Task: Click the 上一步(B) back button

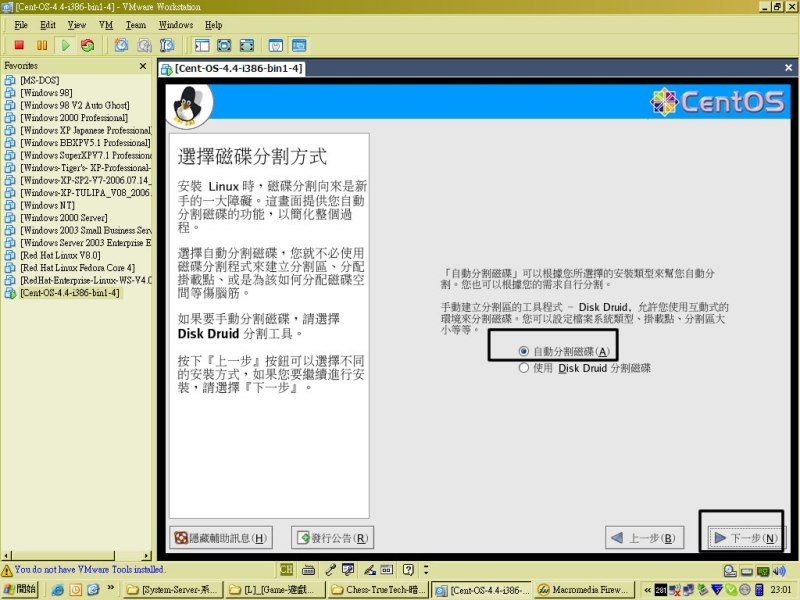Action: pyautogui.click(x=644, y=538)
